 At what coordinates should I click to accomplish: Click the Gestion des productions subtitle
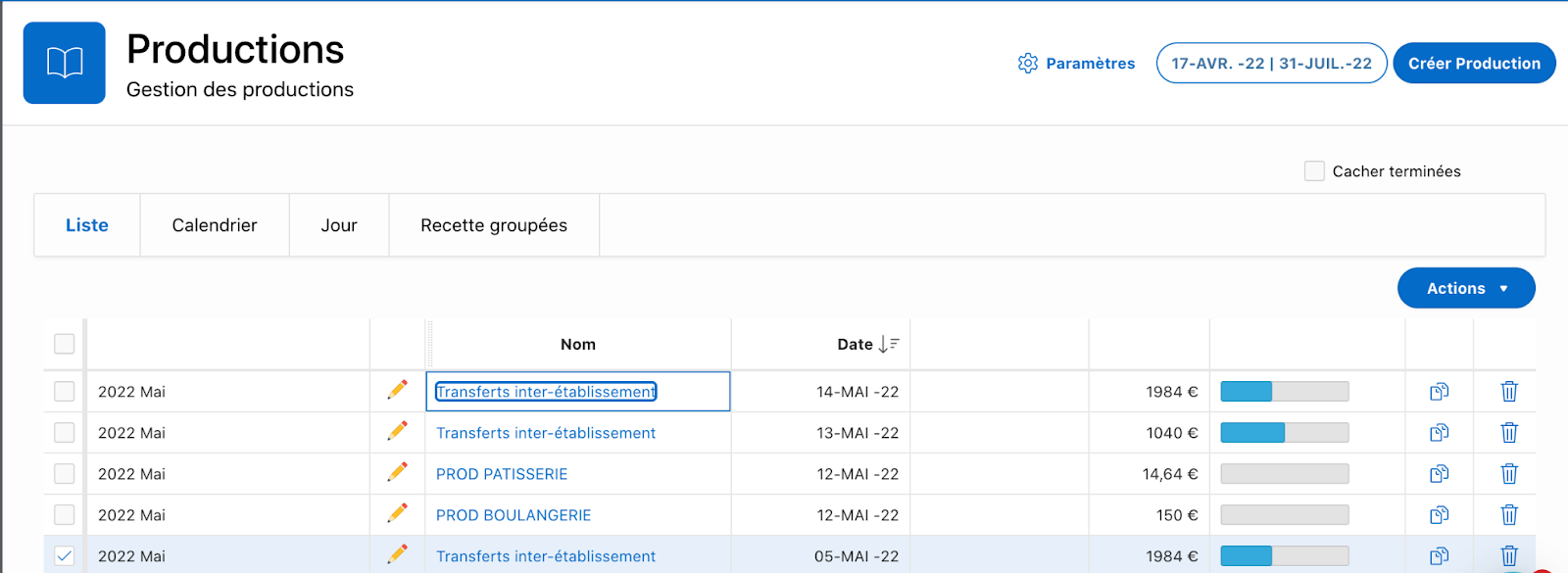[240, 89]
